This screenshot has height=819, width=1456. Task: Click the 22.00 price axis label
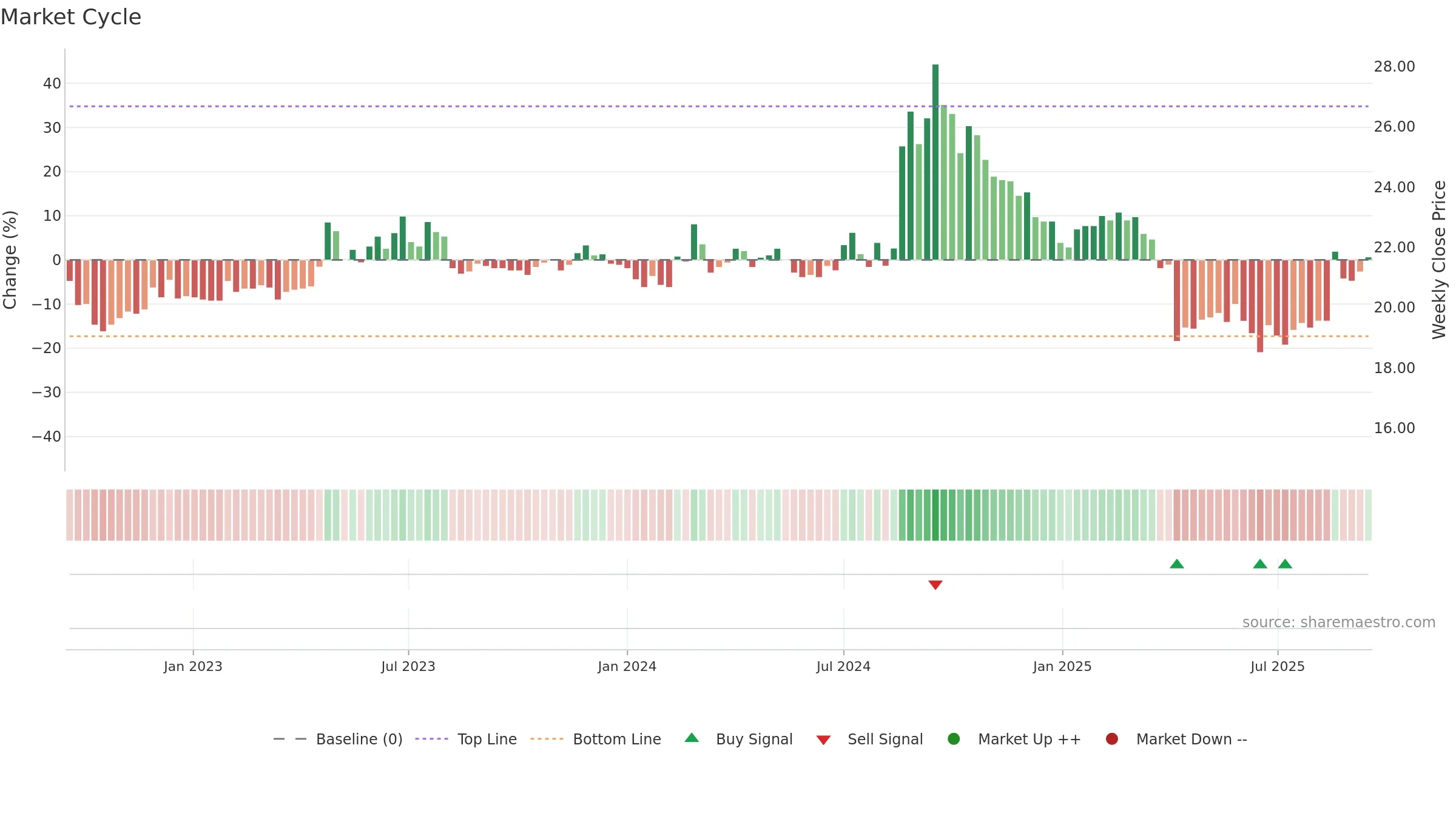pos(1394,248)
